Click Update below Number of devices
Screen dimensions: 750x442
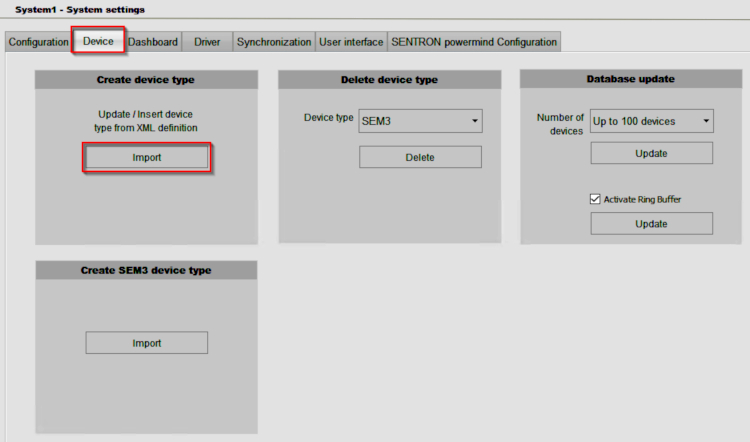[651, 154]
